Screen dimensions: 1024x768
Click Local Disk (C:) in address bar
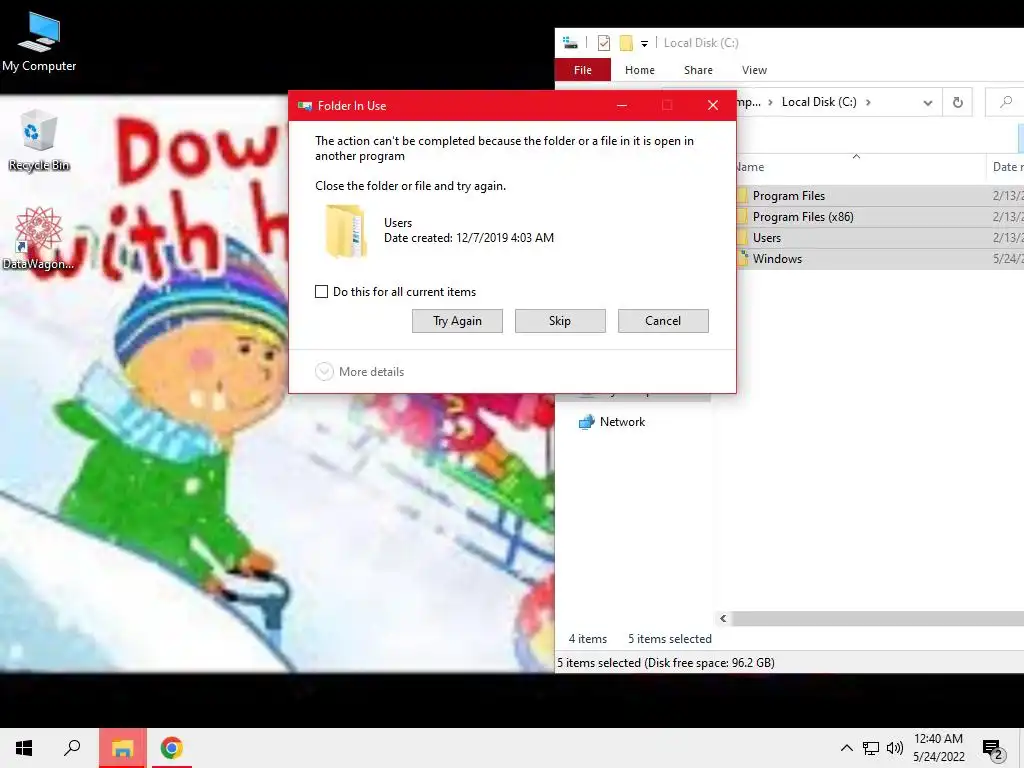click(x=819, y=102)
